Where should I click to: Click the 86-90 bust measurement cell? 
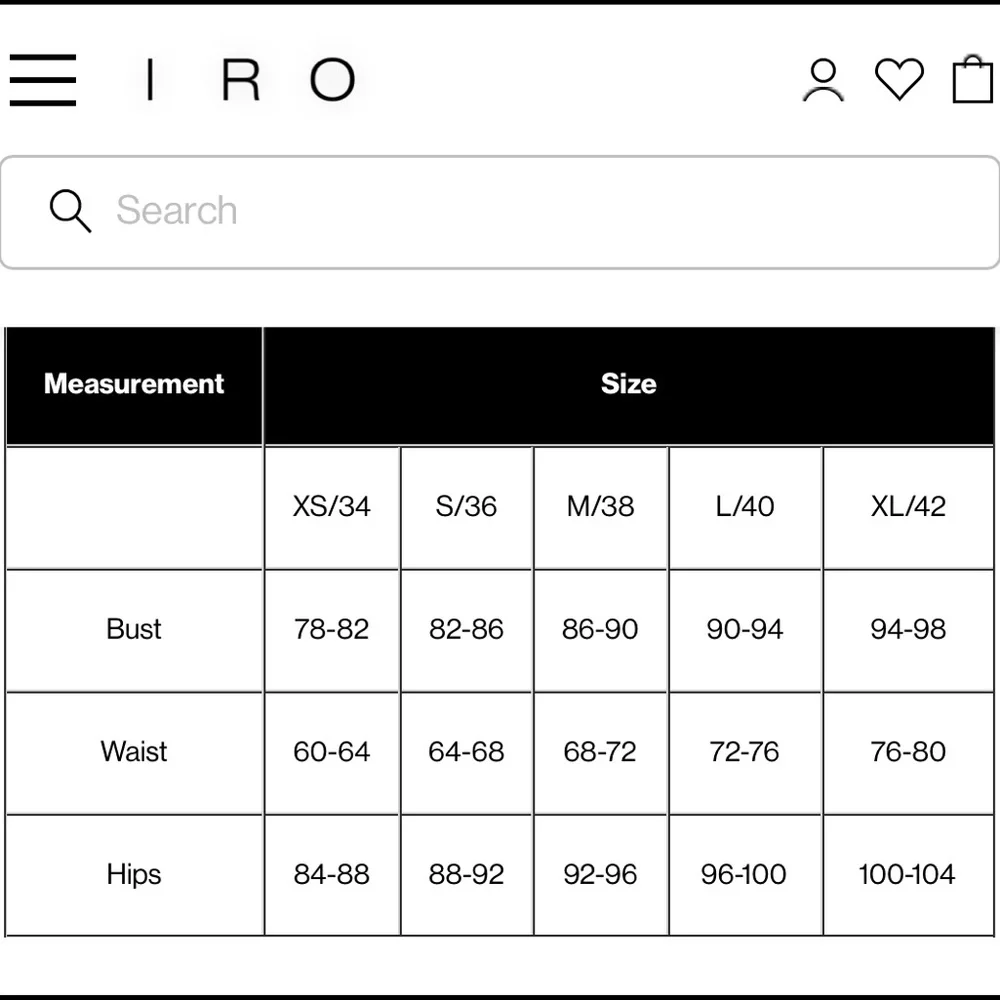pos(600,629)
